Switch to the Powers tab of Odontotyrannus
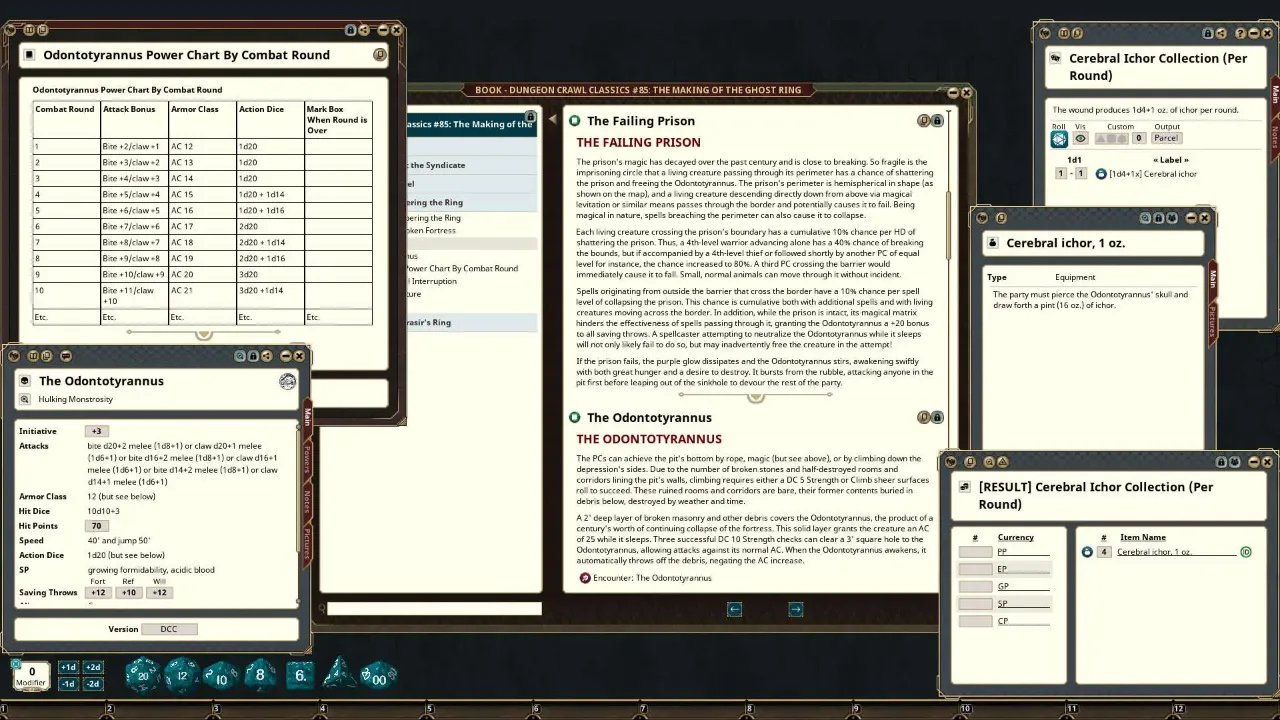The image size is (1280, 720). [x=307, y=459]
